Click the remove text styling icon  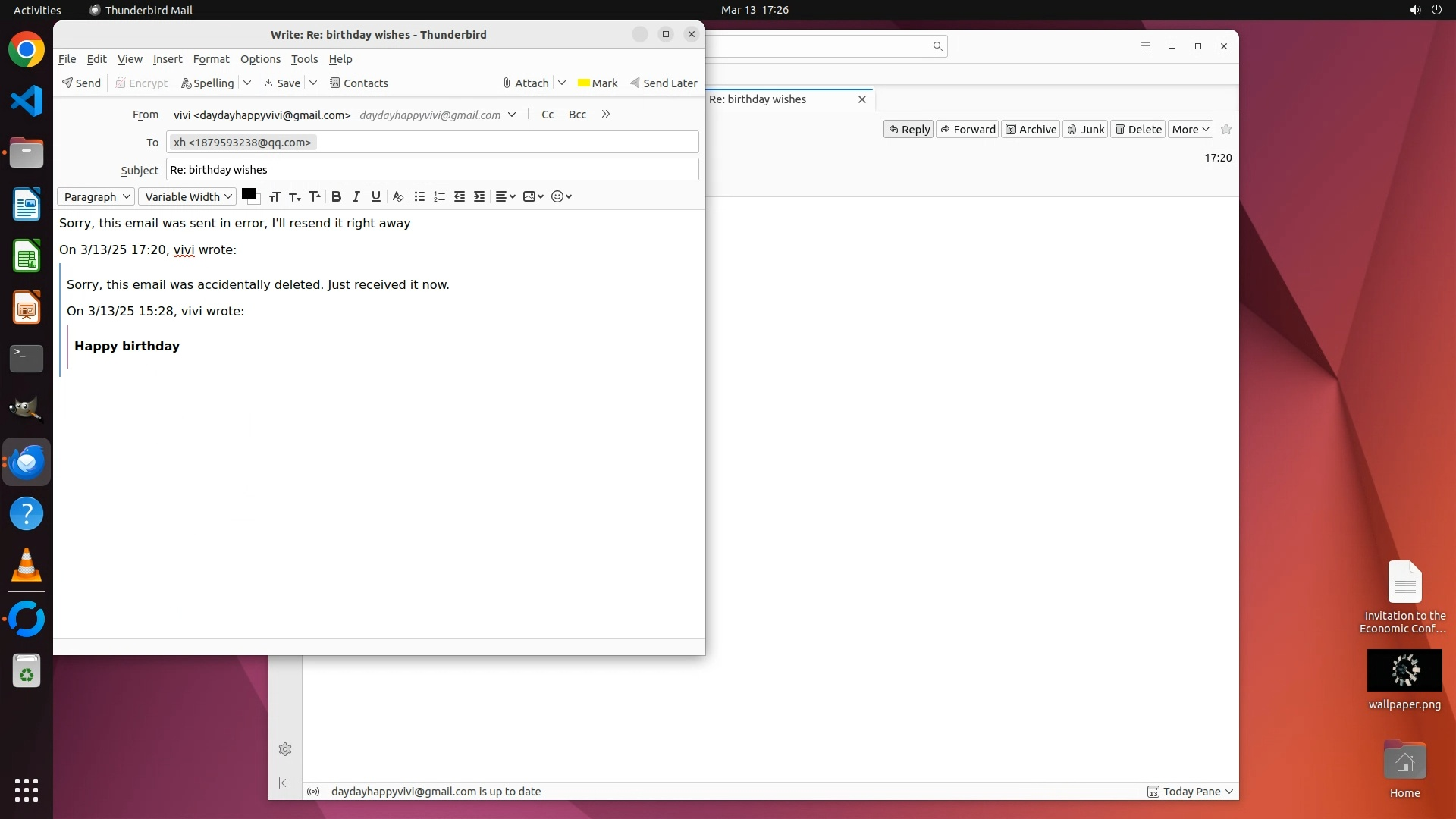[x=397, y=196]
